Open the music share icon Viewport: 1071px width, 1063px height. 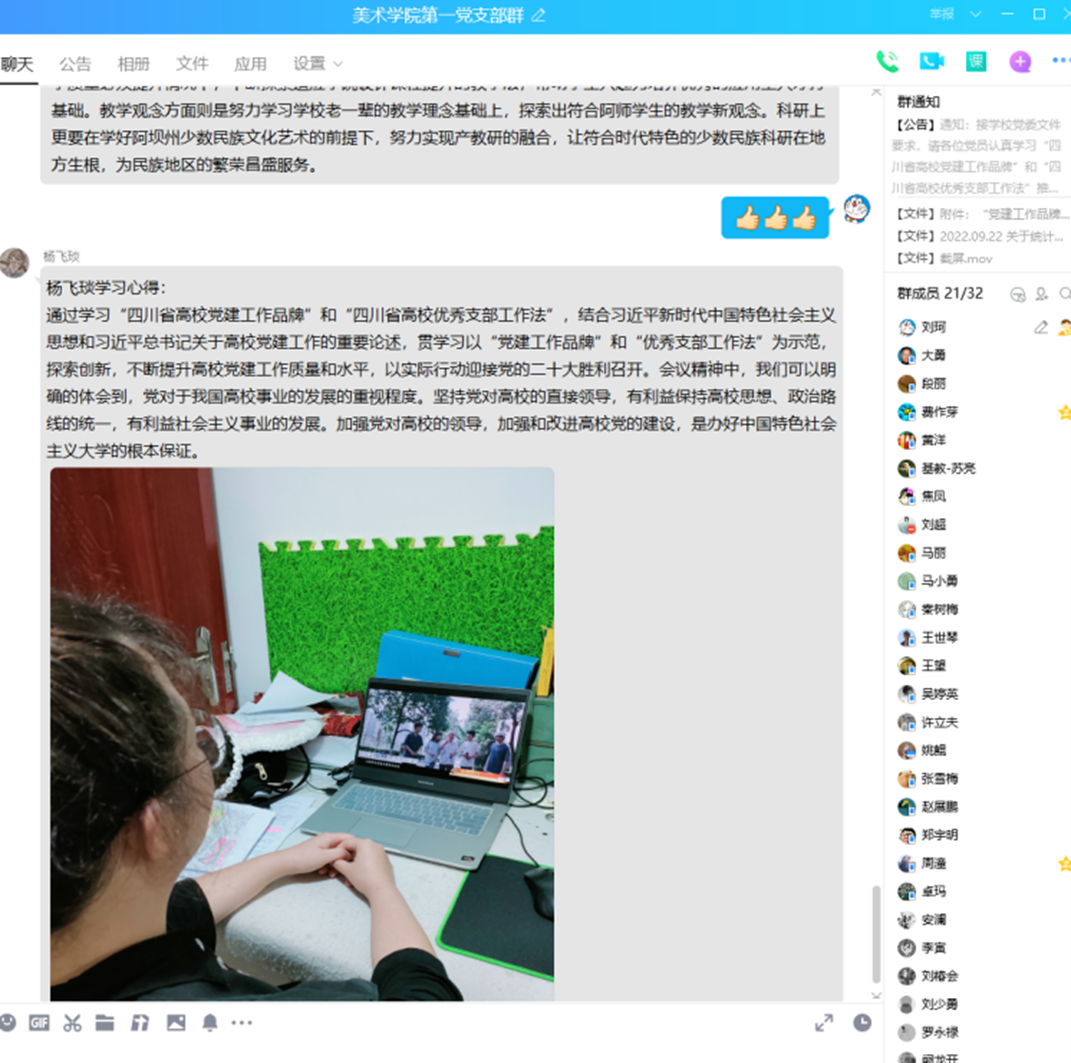[x=140, y=1023]
